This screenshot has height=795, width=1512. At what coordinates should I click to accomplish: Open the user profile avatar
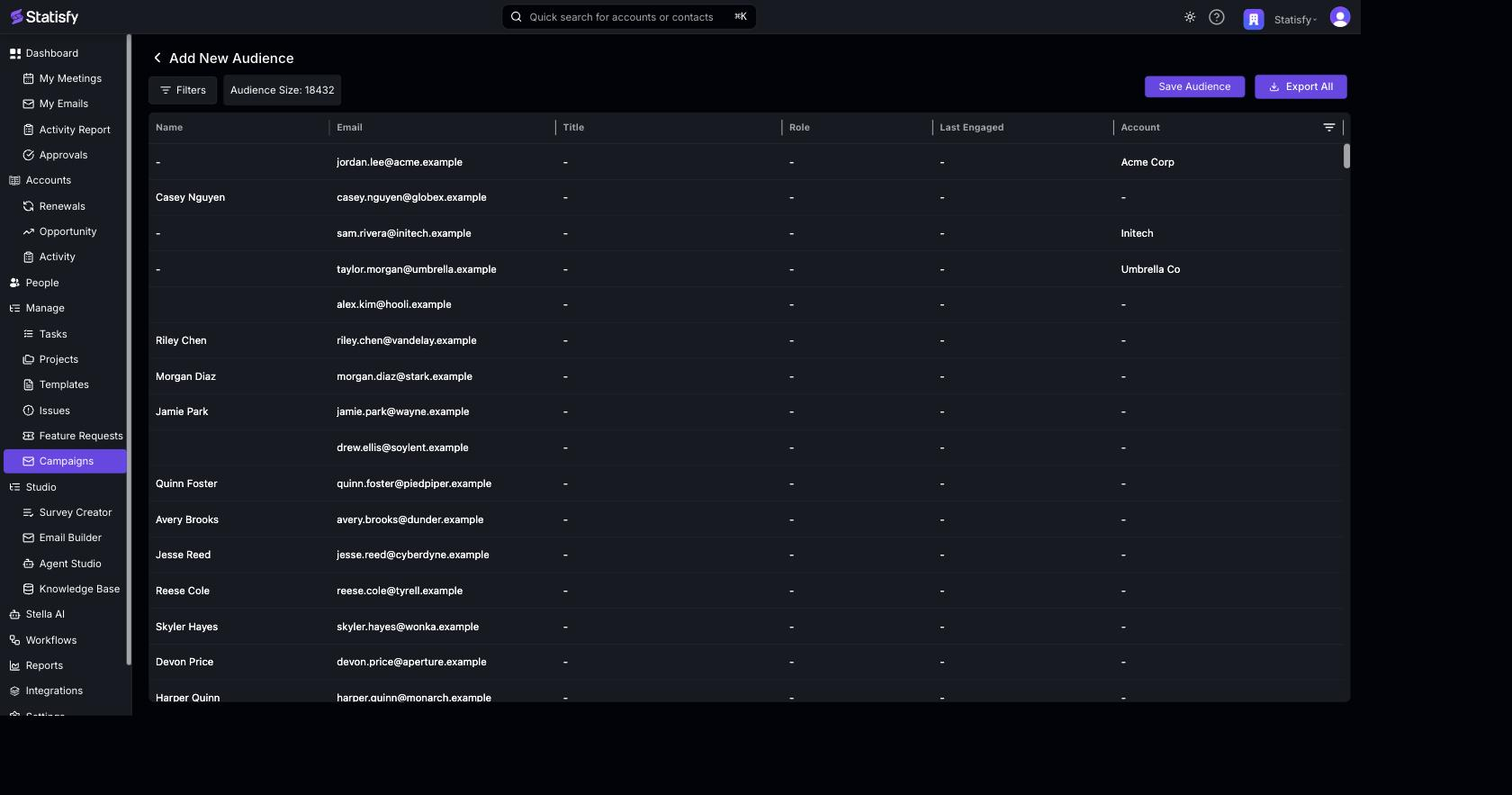[x=1340, y=17]
